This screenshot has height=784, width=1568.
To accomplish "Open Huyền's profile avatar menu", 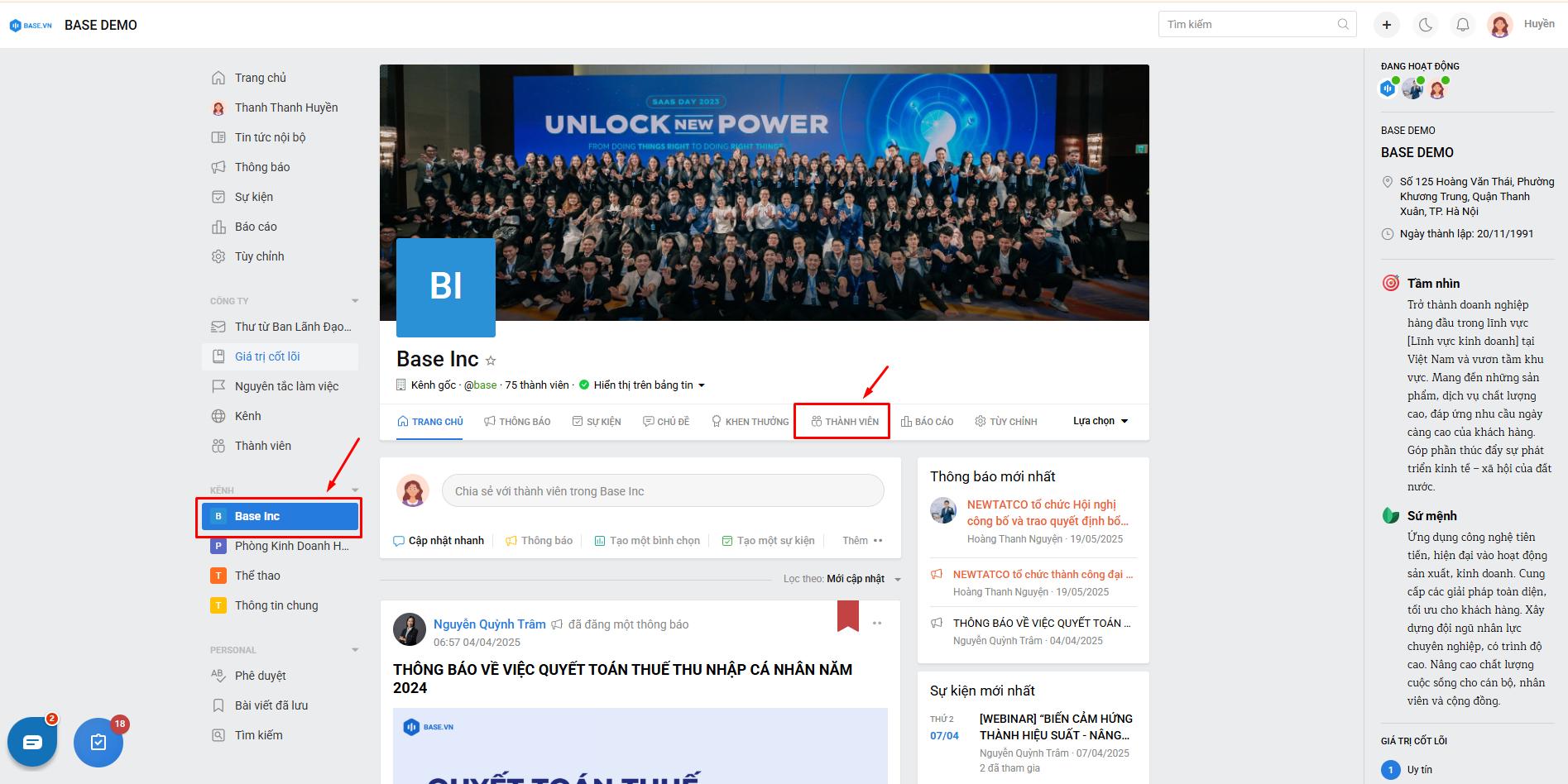I will tap(1500, 25).
